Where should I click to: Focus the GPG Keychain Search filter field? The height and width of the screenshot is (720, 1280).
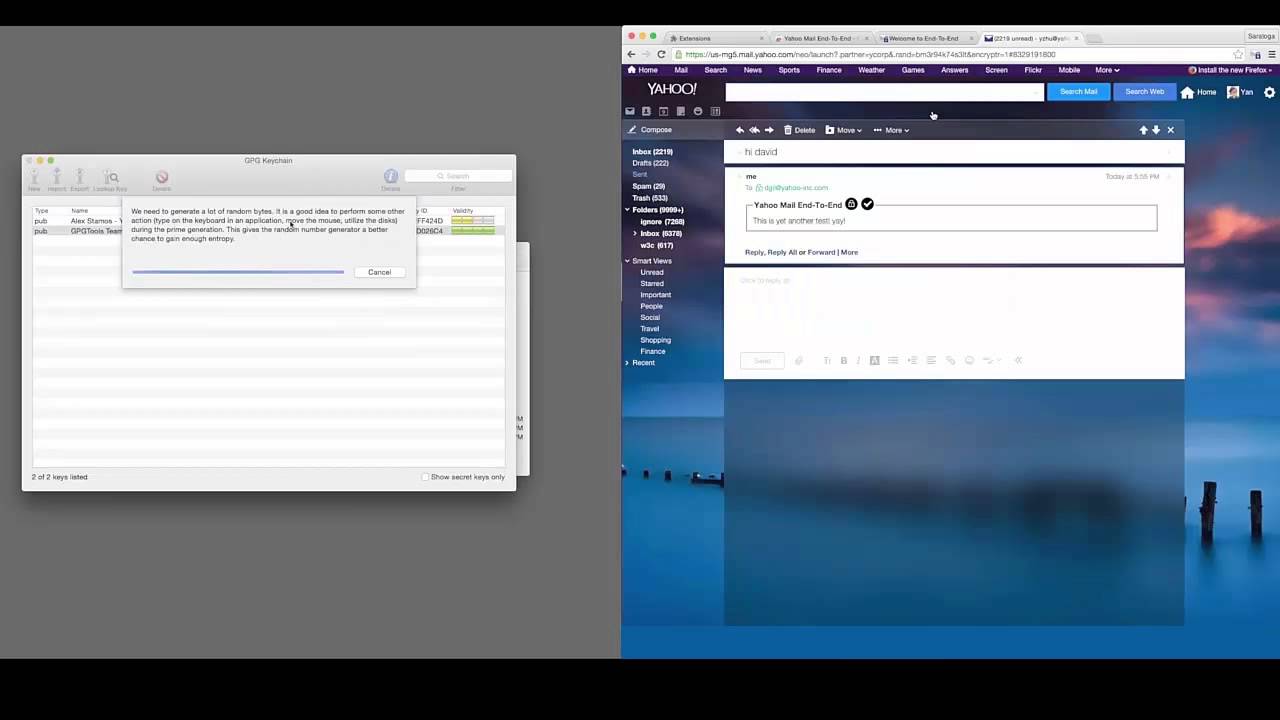click(x=458, y=176)
